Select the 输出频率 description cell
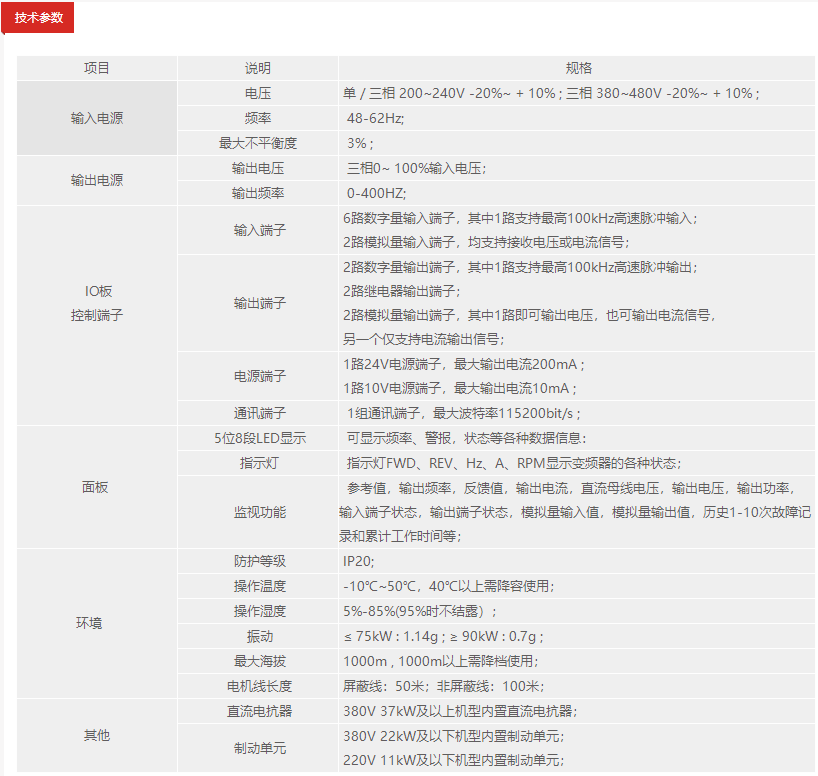This screenshot has width=818, height=776. click(x=258, y=193)
